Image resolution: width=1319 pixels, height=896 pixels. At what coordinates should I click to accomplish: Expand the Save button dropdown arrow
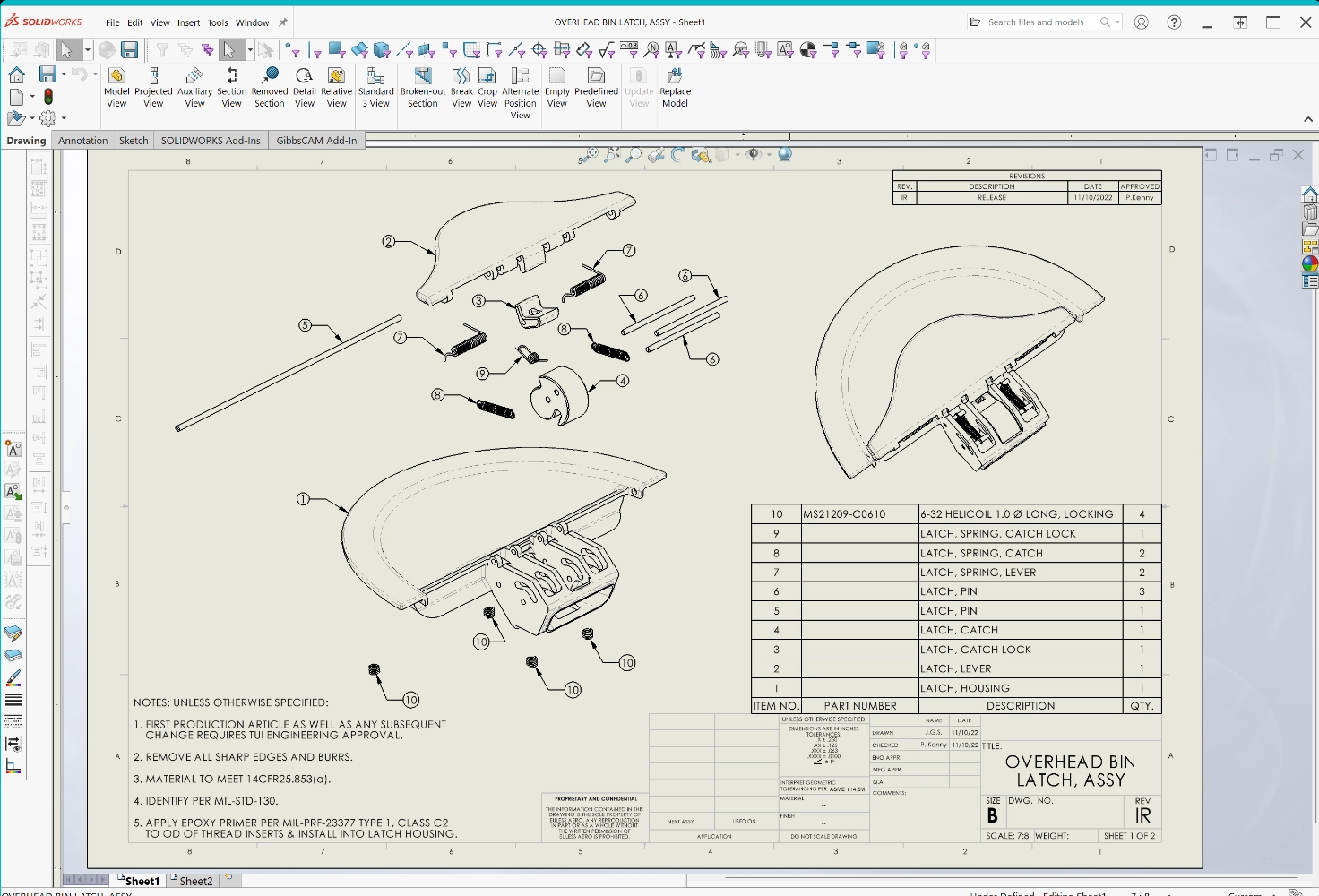coord(64,74)
